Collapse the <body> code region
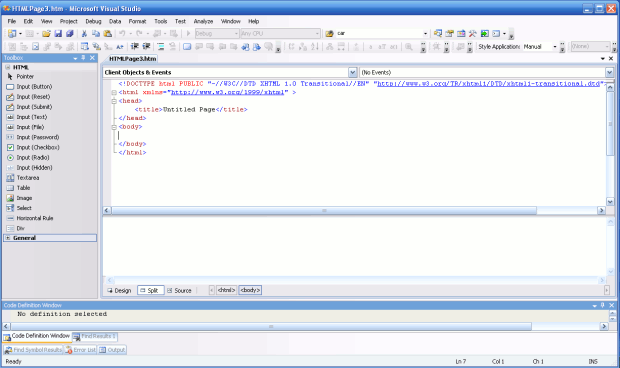This screenshot has width=620, height=368. point(114,127)
